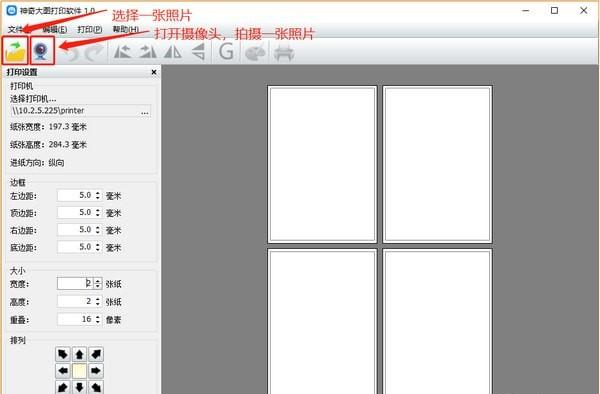Rotate the image right with the toolbar icon
Screen dimensions: 600x394
148,52
